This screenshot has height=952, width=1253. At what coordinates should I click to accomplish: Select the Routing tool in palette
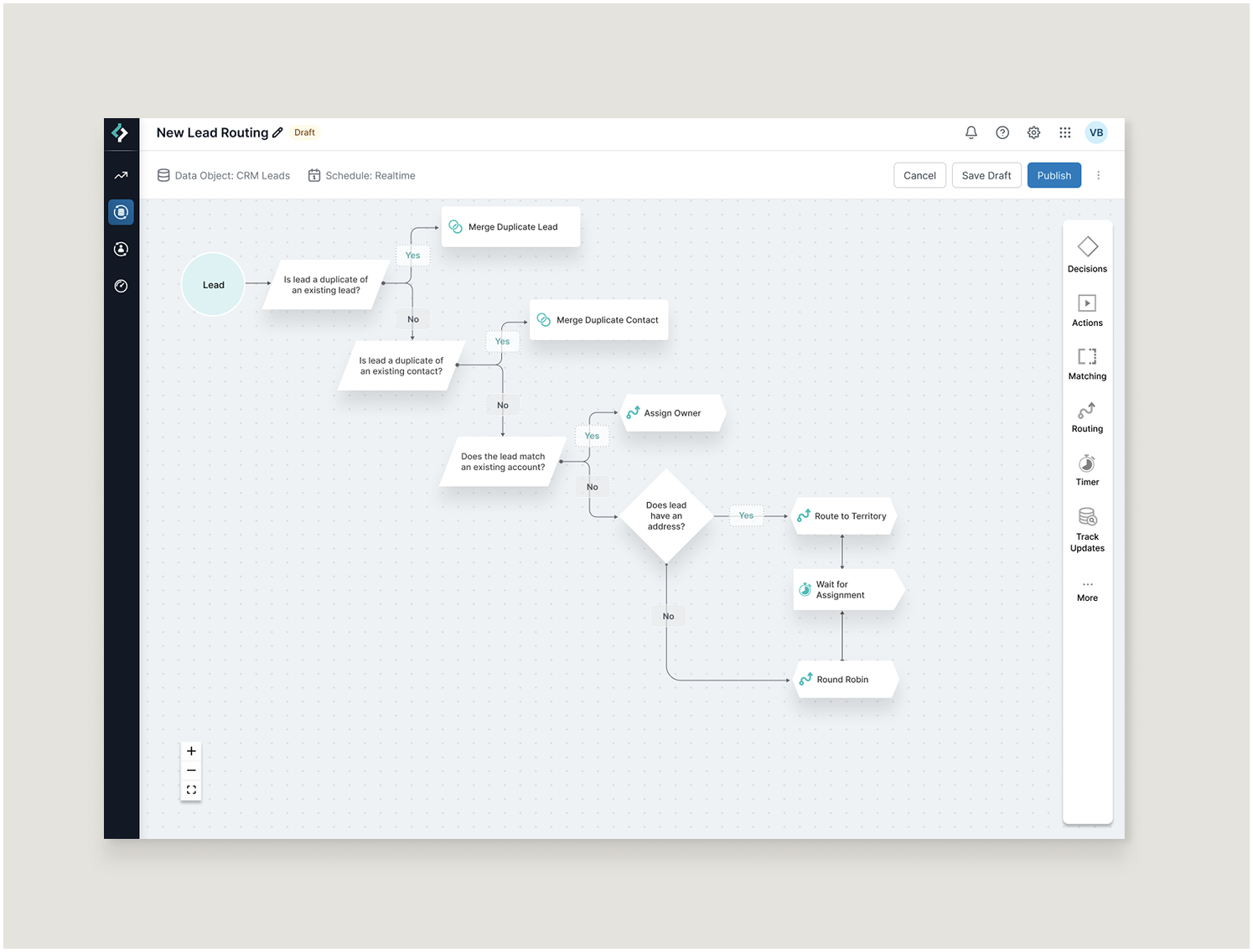pos(1088,416)
